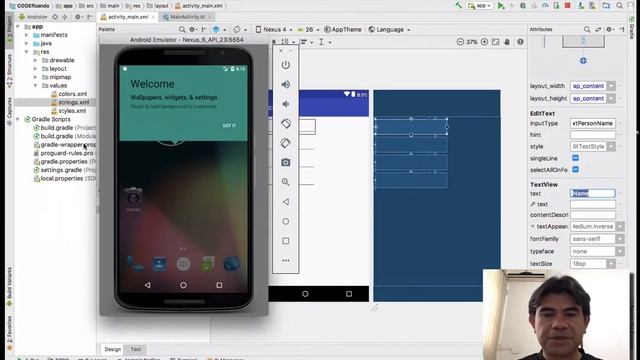Screen dimensions: 640x360
Task: Raise emulator volume with volume up icon
Action: coord(286,84)
